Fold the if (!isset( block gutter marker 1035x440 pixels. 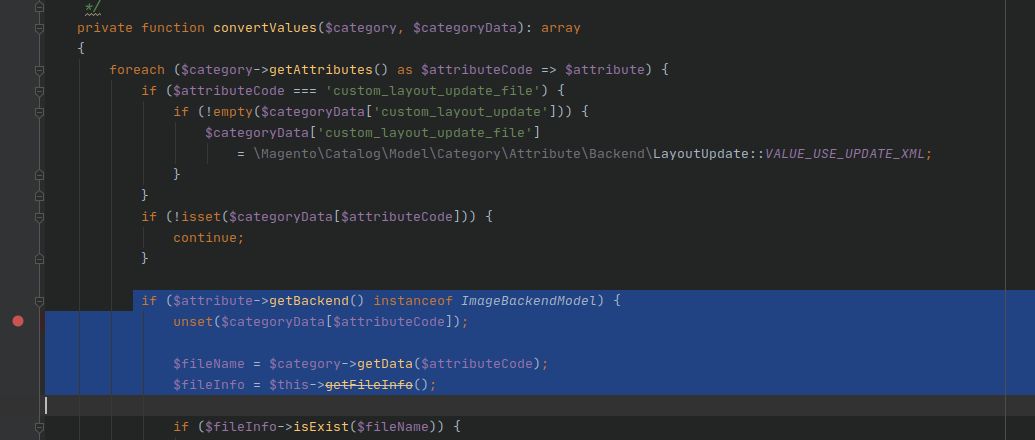tap(39, 217)
